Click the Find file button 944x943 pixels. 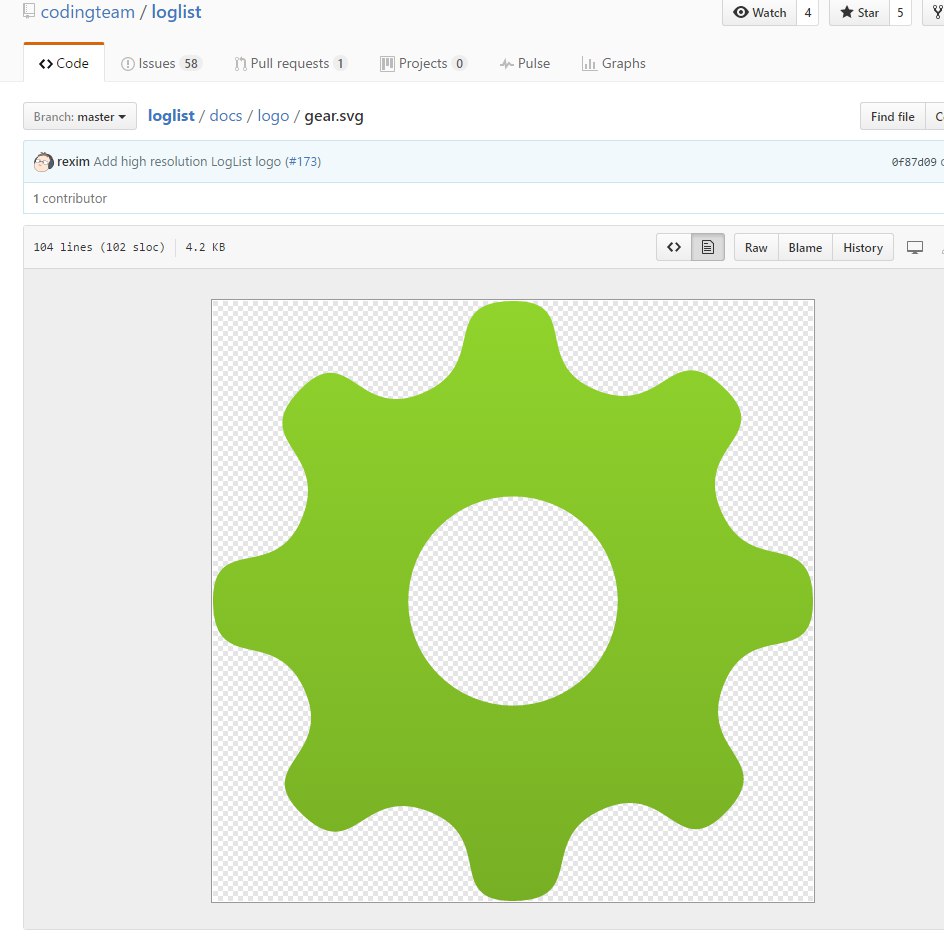[x=892, y=116]
